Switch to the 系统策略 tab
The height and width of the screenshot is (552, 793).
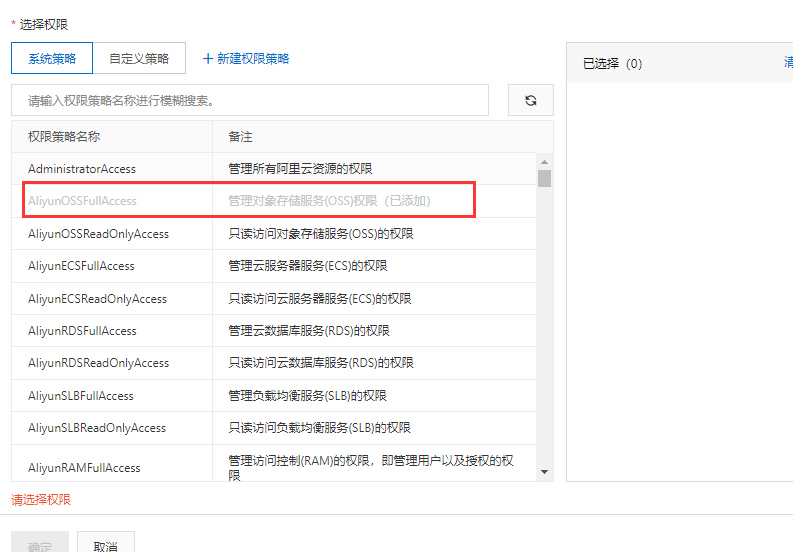coord(52,58)
